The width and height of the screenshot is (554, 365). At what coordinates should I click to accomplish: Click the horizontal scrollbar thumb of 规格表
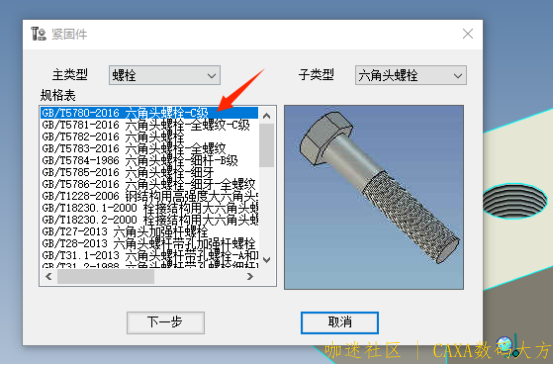(x=106, y=276)
